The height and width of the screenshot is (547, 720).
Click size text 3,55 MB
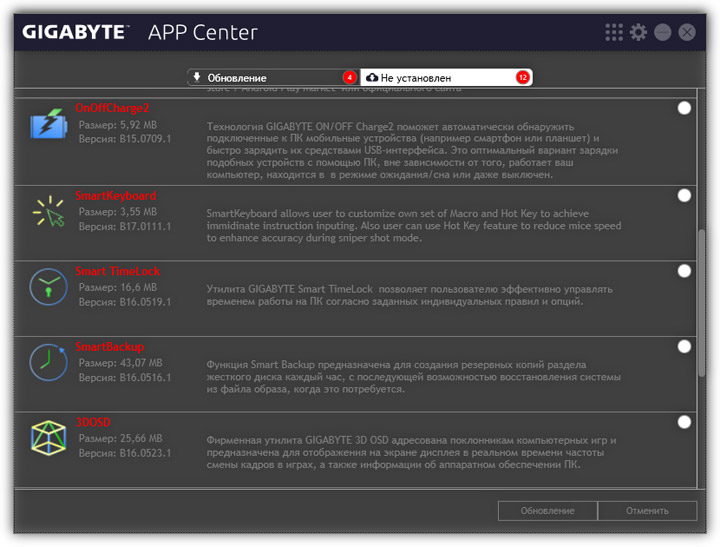(138, 212)
